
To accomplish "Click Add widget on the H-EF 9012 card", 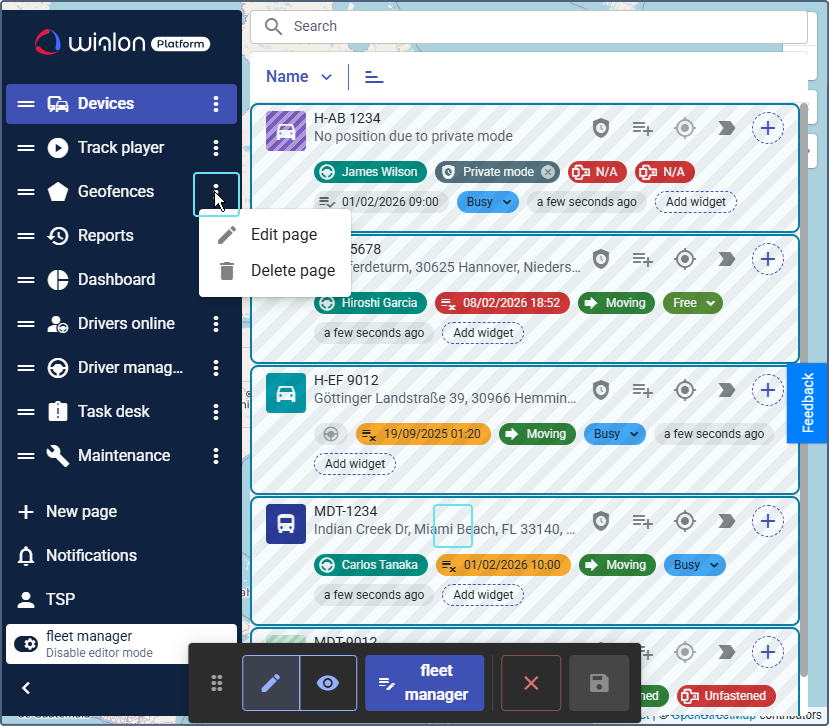I will point(355,464).
